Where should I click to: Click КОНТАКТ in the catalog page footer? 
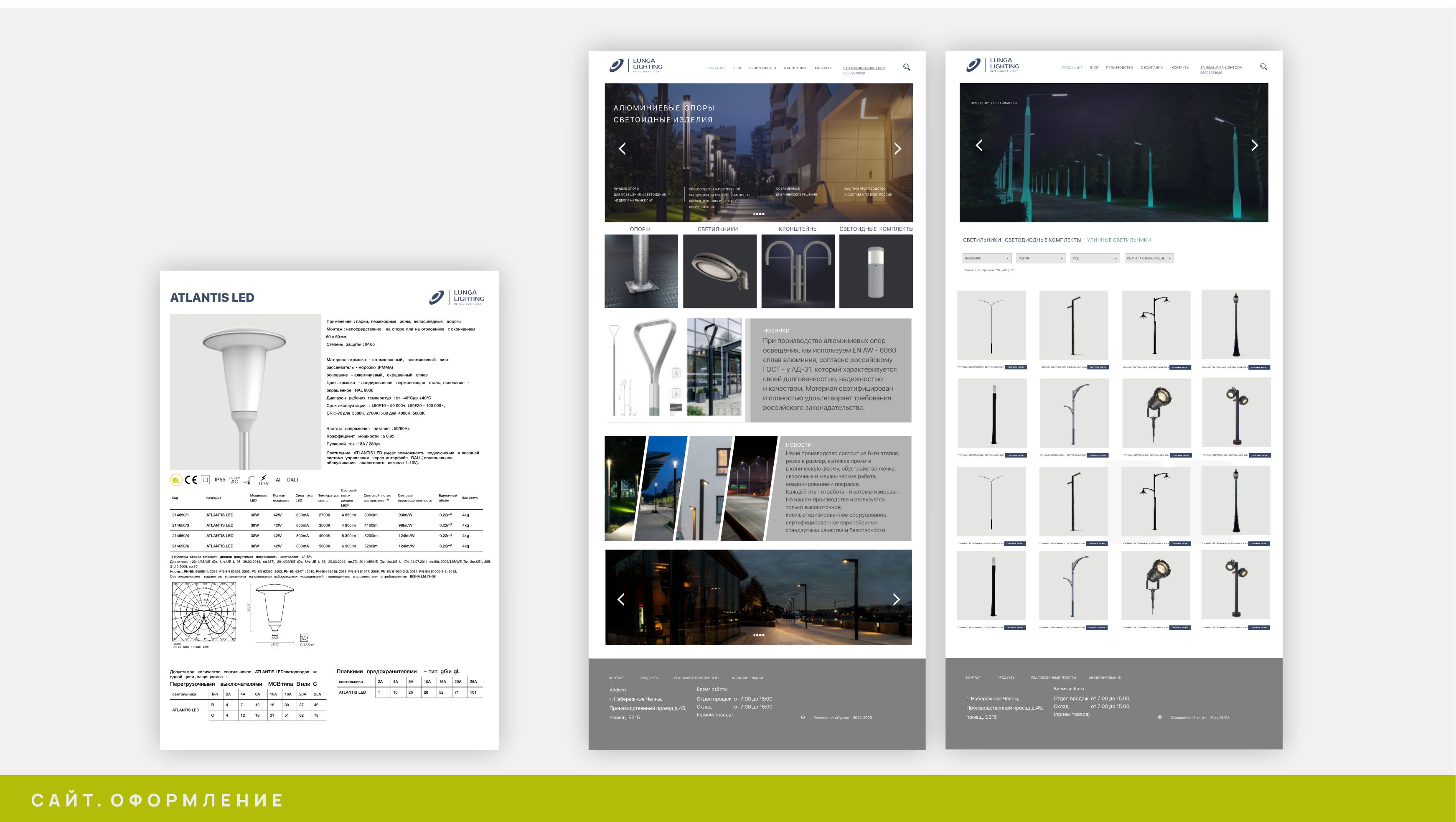pos(973,677)
